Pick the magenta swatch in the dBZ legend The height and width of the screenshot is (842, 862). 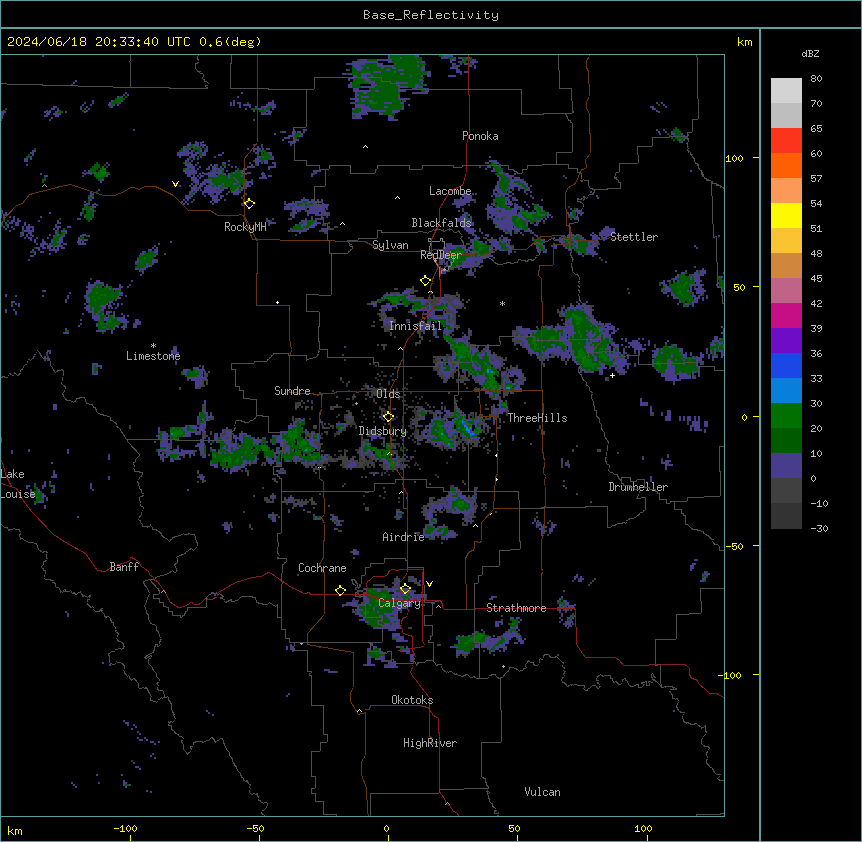point(786,315)
